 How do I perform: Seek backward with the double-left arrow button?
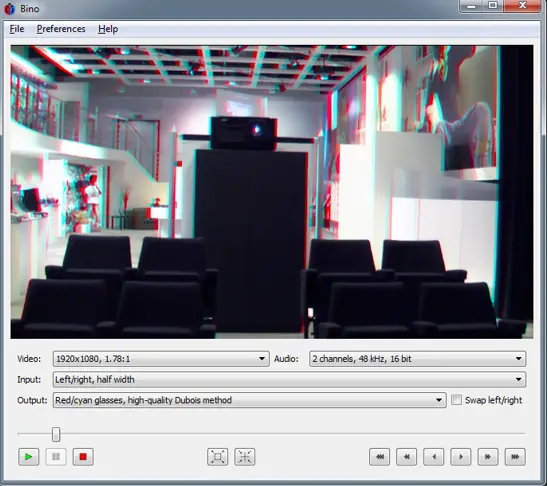406,457
